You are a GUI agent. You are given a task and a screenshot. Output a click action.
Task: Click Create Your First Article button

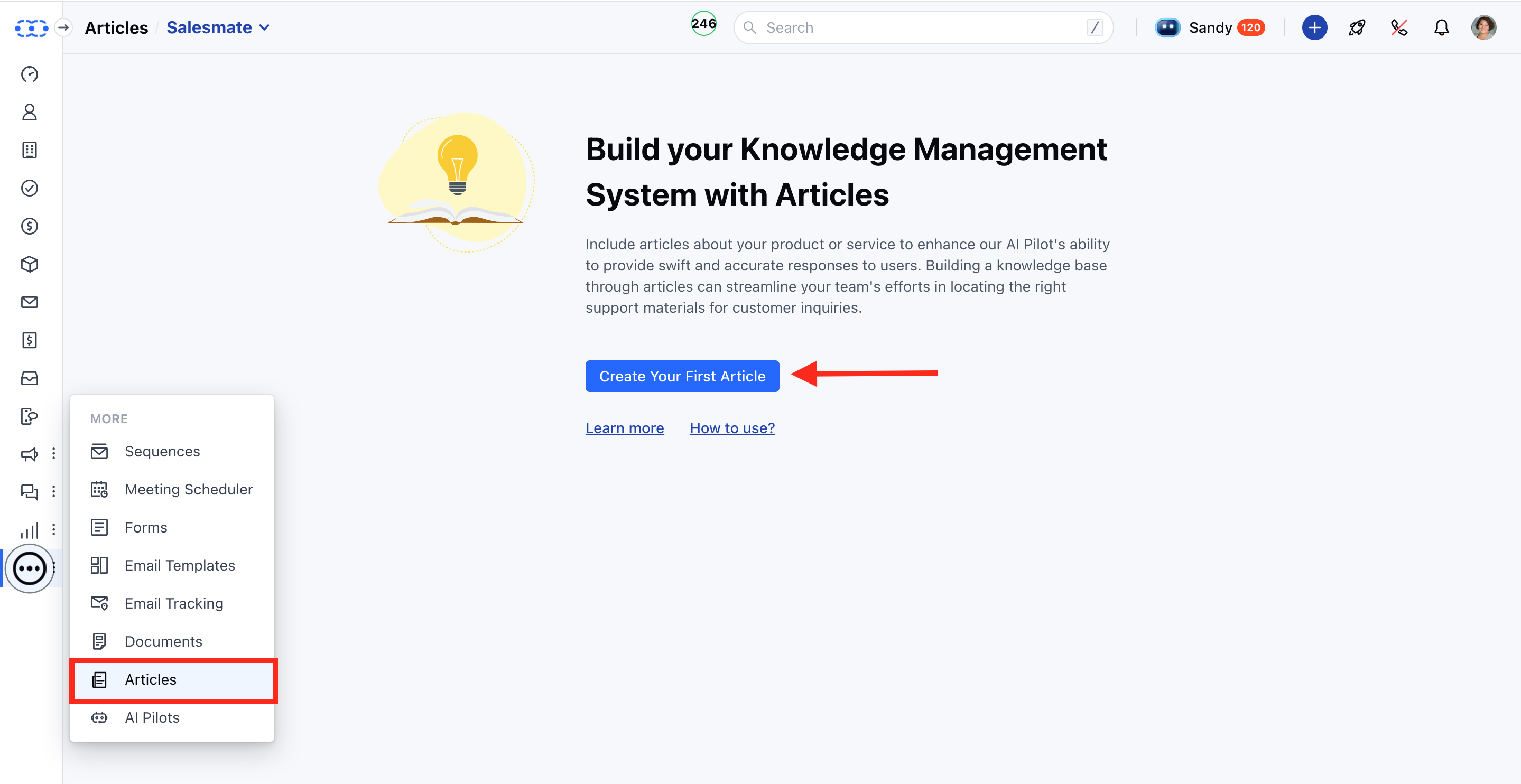click(x=682, y=376)
